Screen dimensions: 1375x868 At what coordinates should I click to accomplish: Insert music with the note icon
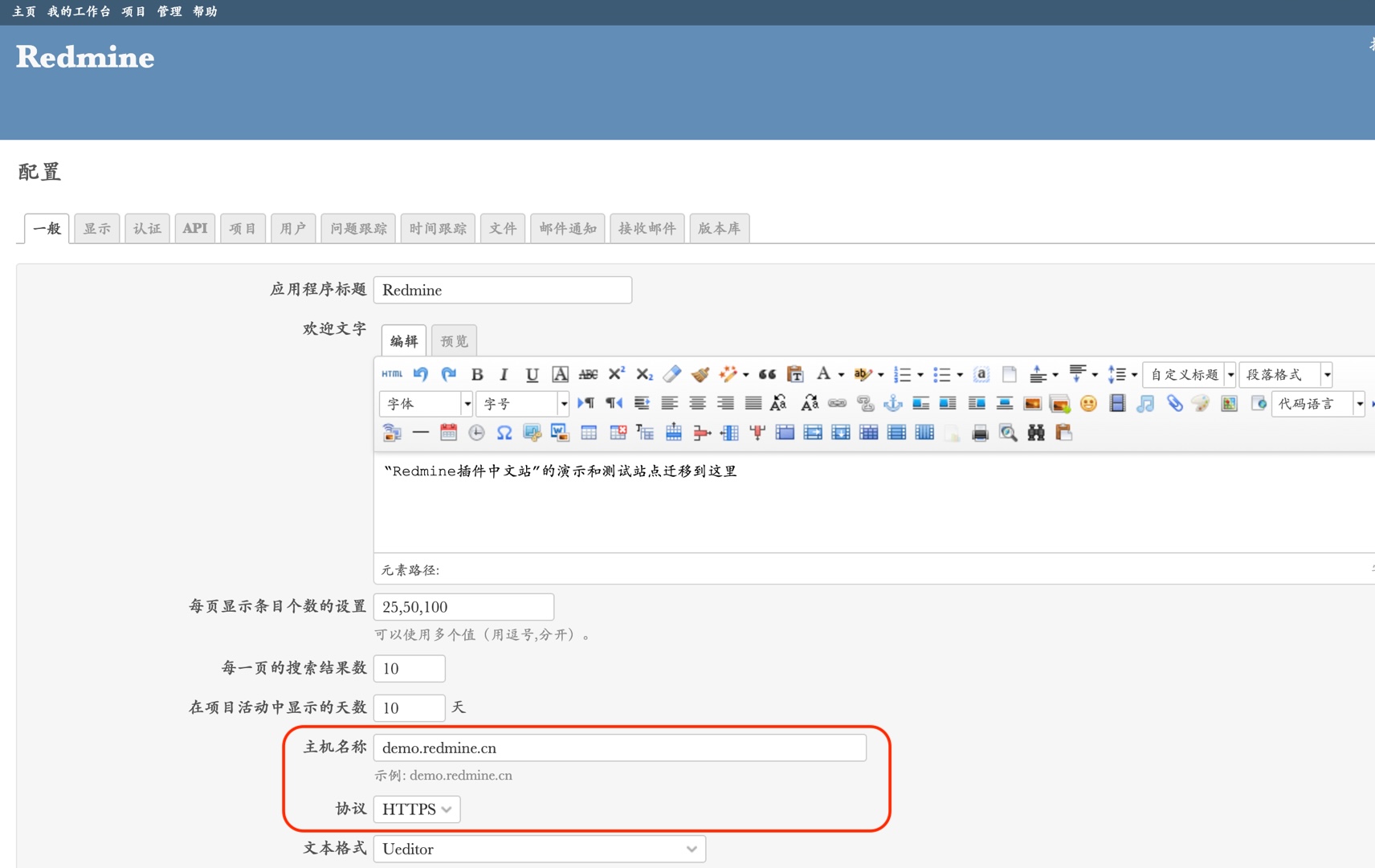pyautogui.click(x=1145, y=403)
